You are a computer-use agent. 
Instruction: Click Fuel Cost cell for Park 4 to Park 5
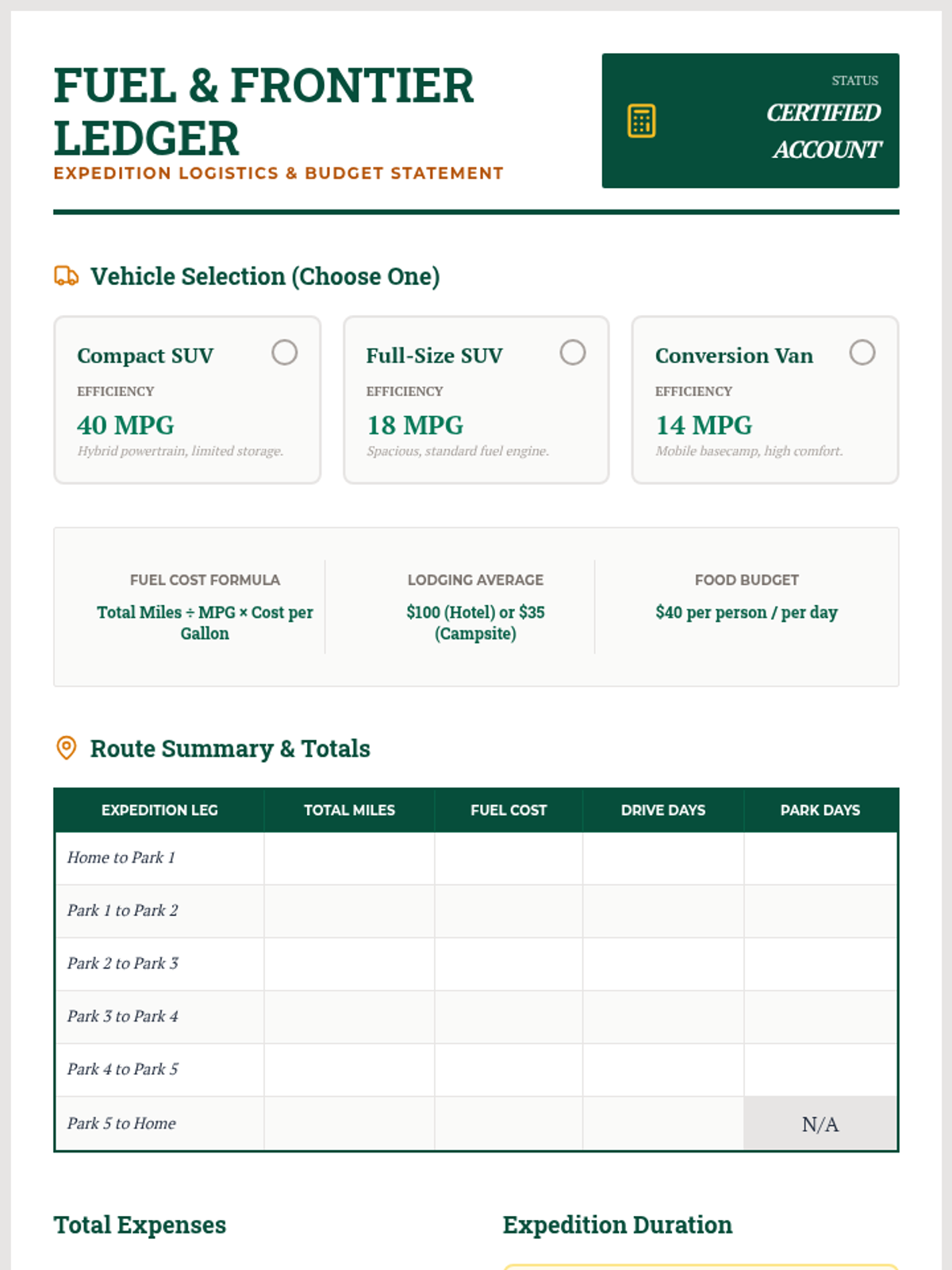click(508, 1070)
